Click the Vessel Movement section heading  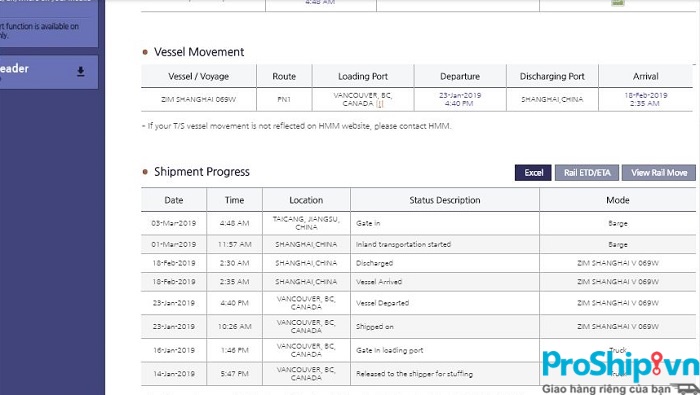click(199, 52)
